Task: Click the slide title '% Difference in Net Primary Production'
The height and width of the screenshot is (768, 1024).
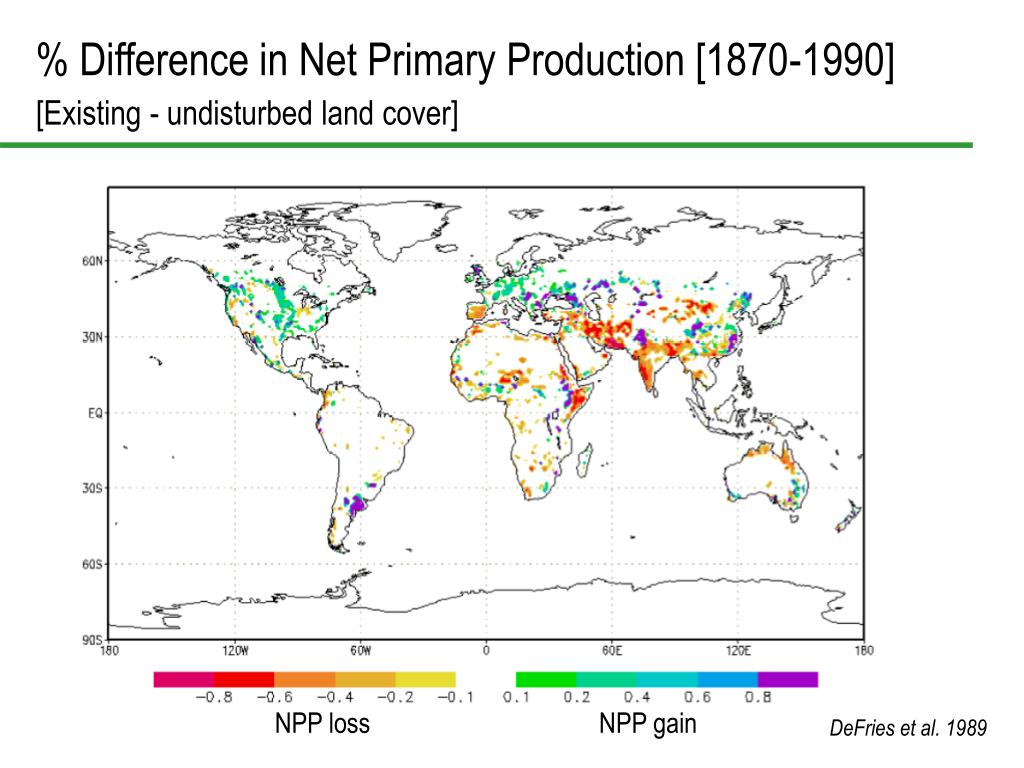Action: coord(362,60)
